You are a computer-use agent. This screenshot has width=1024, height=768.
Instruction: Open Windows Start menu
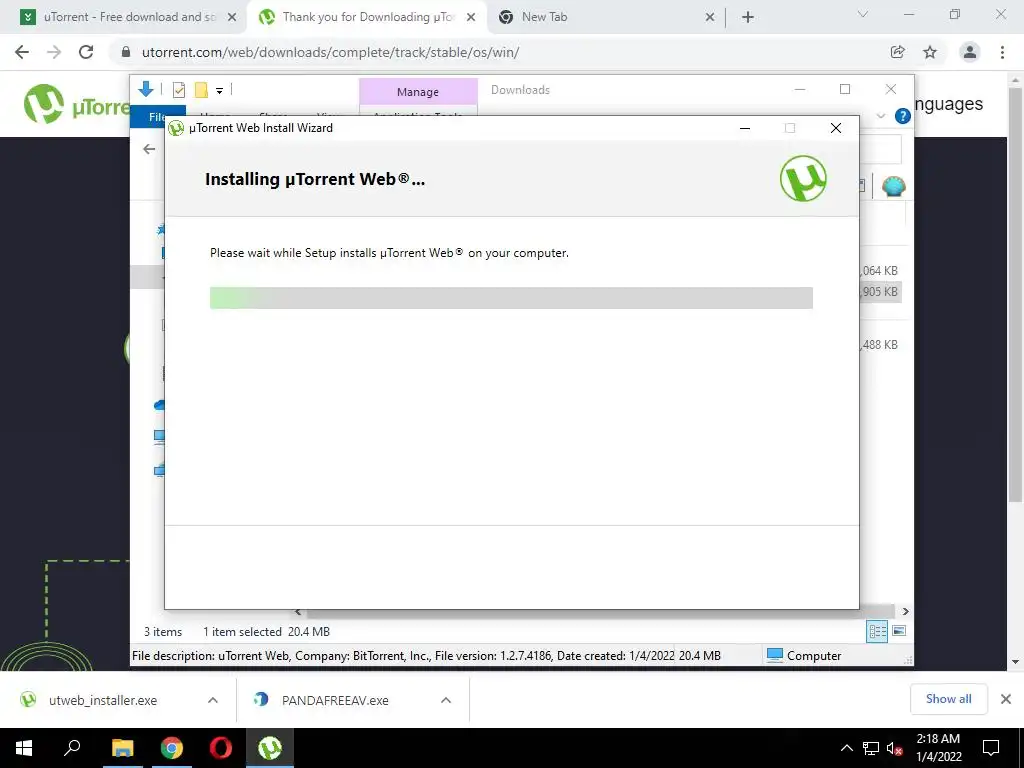(24, 748)
